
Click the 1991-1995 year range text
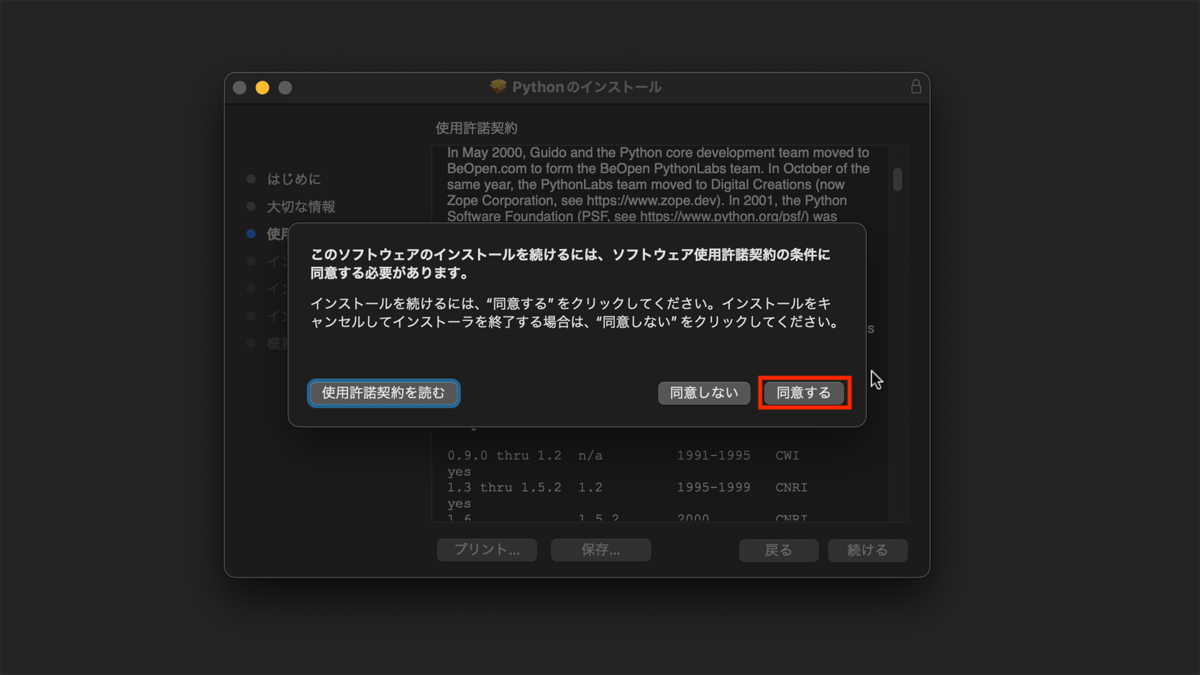click(713, 456)
